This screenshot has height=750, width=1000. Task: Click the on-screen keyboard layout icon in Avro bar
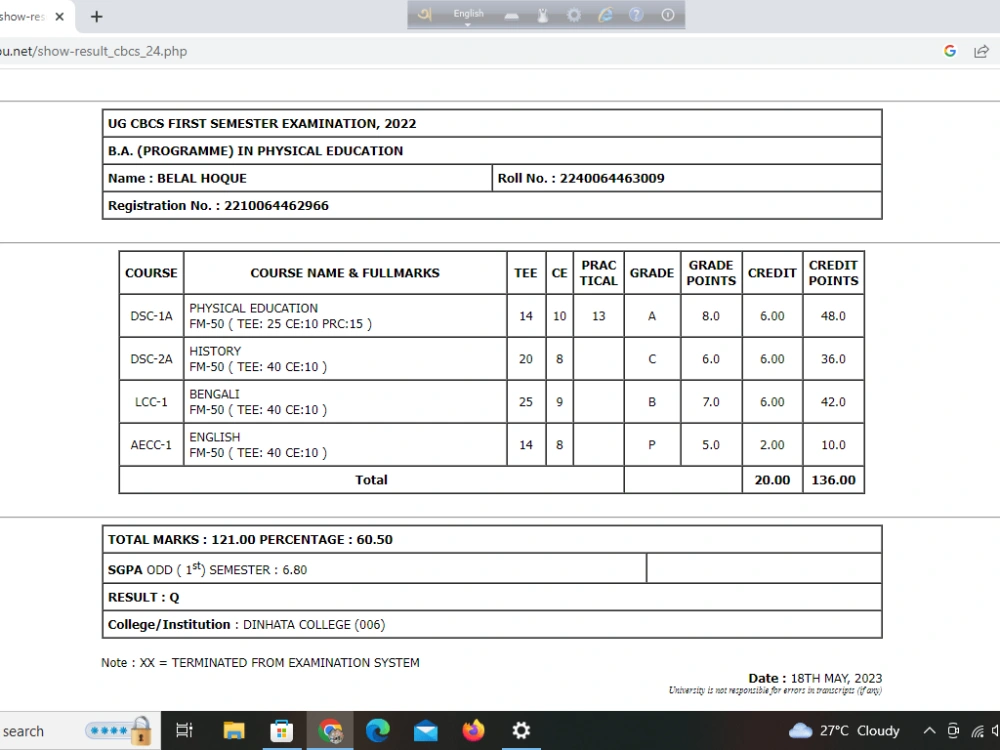coord(511,15)
